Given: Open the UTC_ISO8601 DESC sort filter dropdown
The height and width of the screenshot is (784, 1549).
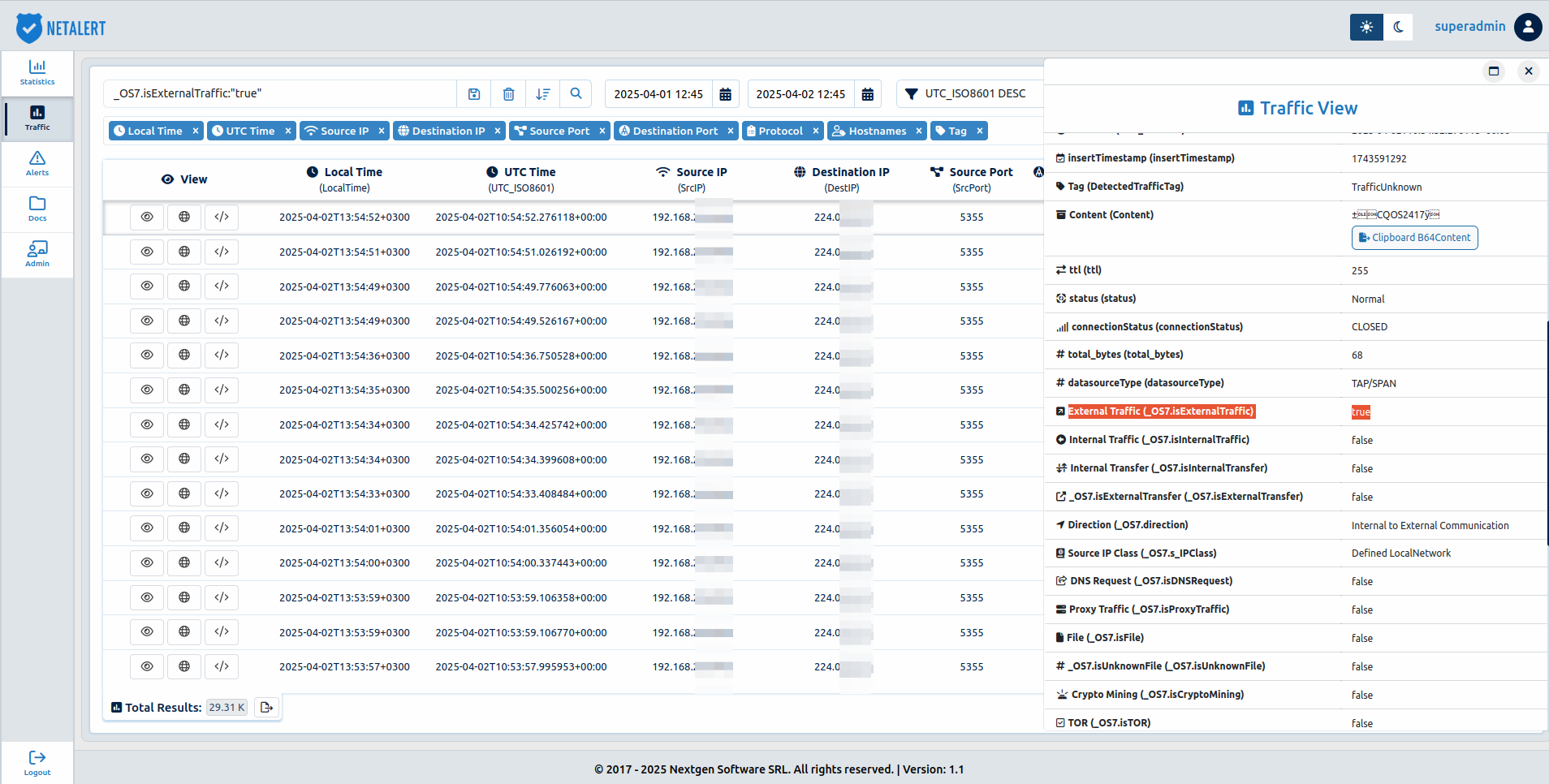Looking at the screenshot, I should point(970,94).
